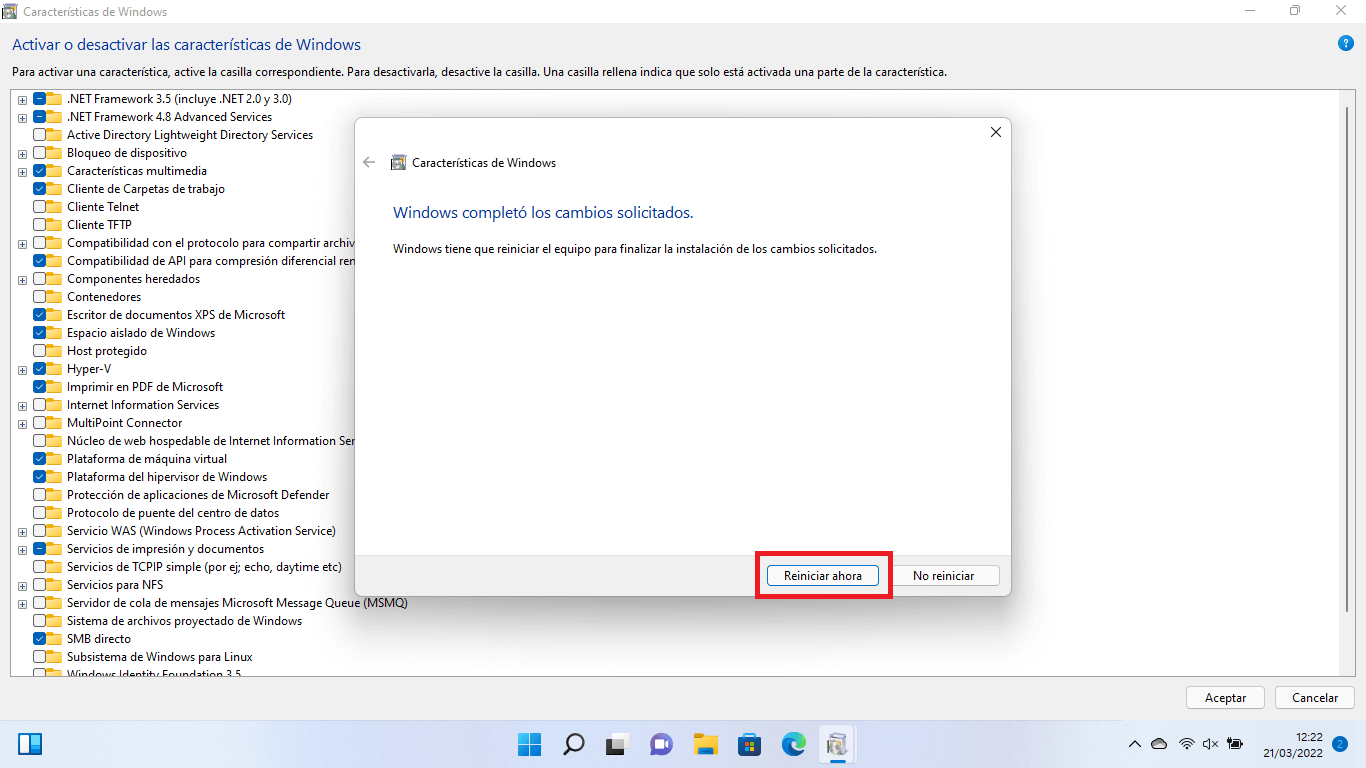The height and width of the screenshot is (768, 1366).
Task: Expand the Componentes heredados node
Action: [x=22, y=280]
